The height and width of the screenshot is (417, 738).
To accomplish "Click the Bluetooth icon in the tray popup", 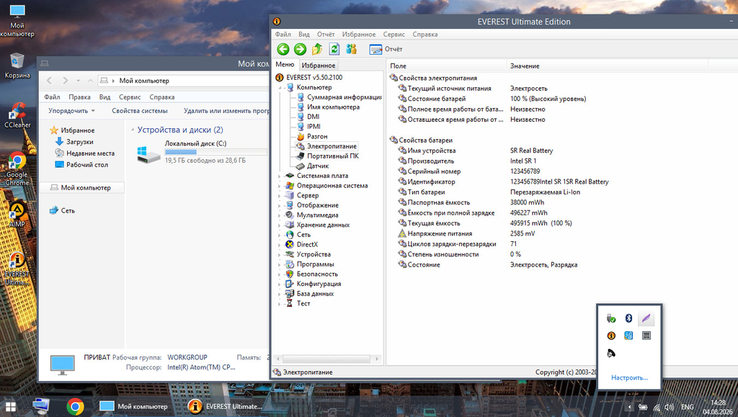I will click(x=628, y=319).
